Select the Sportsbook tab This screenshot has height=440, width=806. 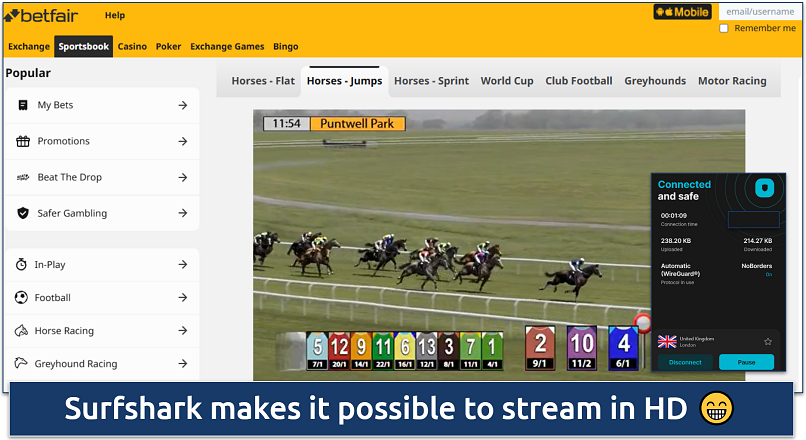83,46
